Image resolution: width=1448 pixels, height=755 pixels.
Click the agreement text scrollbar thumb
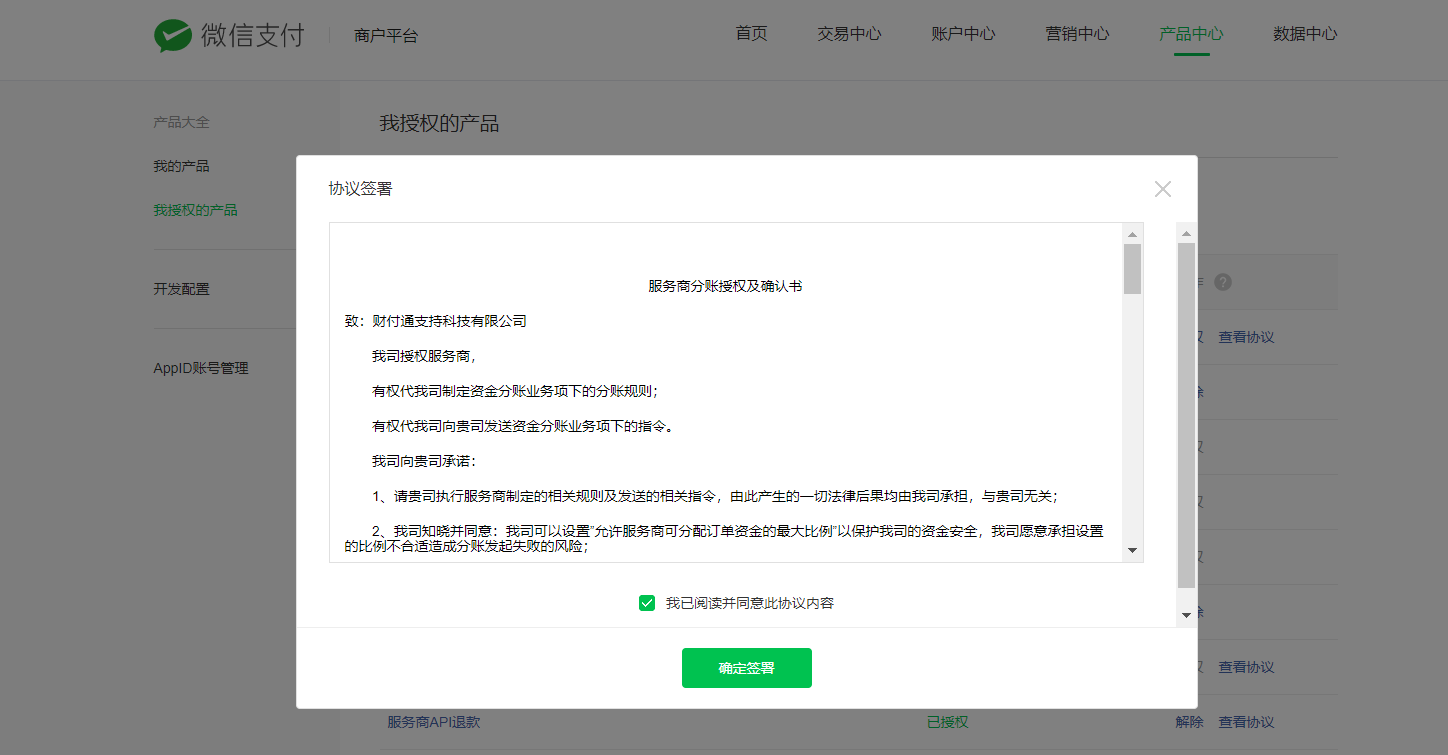(1132, 269)
